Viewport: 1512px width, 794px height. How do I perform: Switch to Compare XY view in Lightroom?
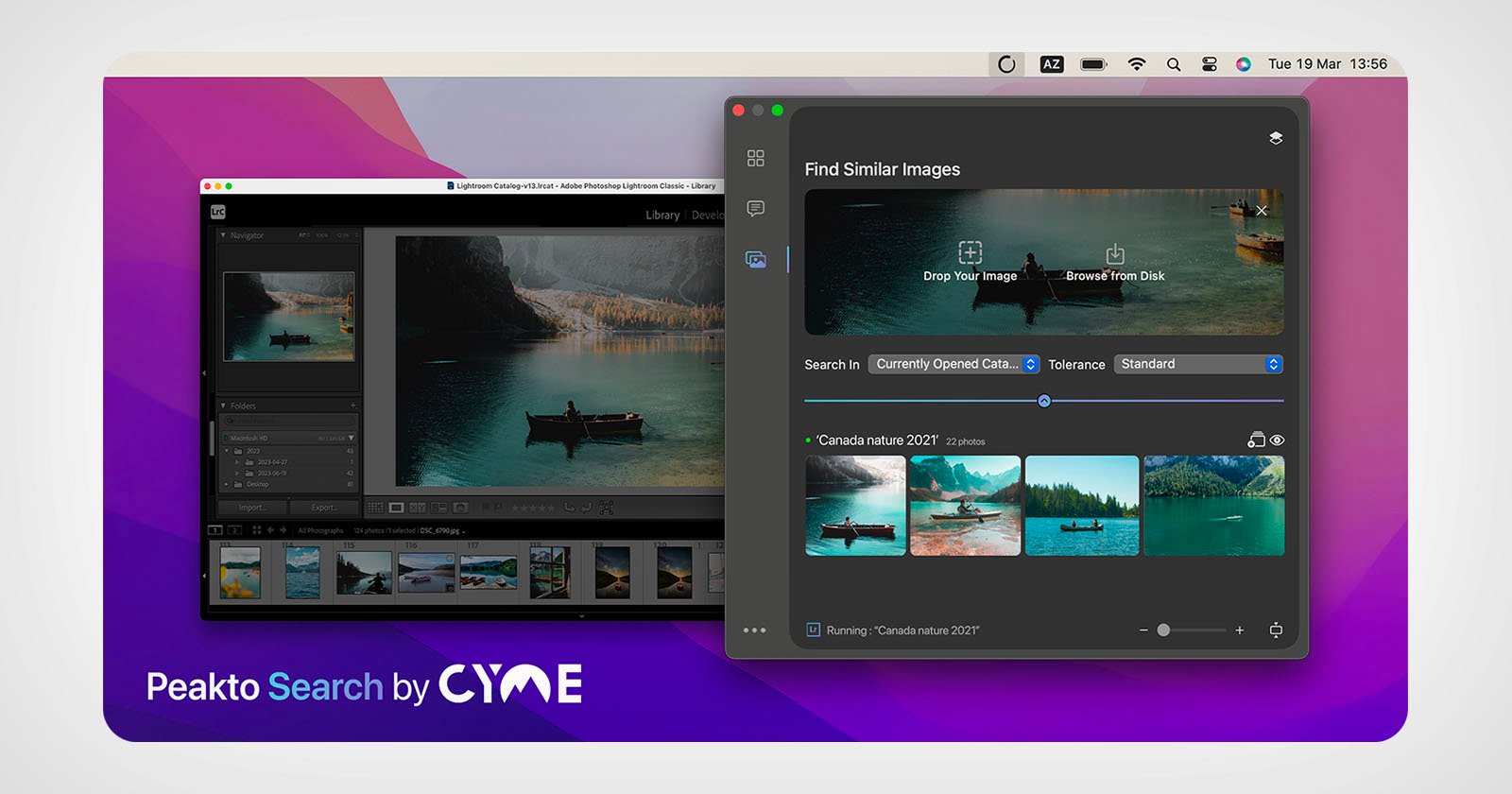[417, 508]
